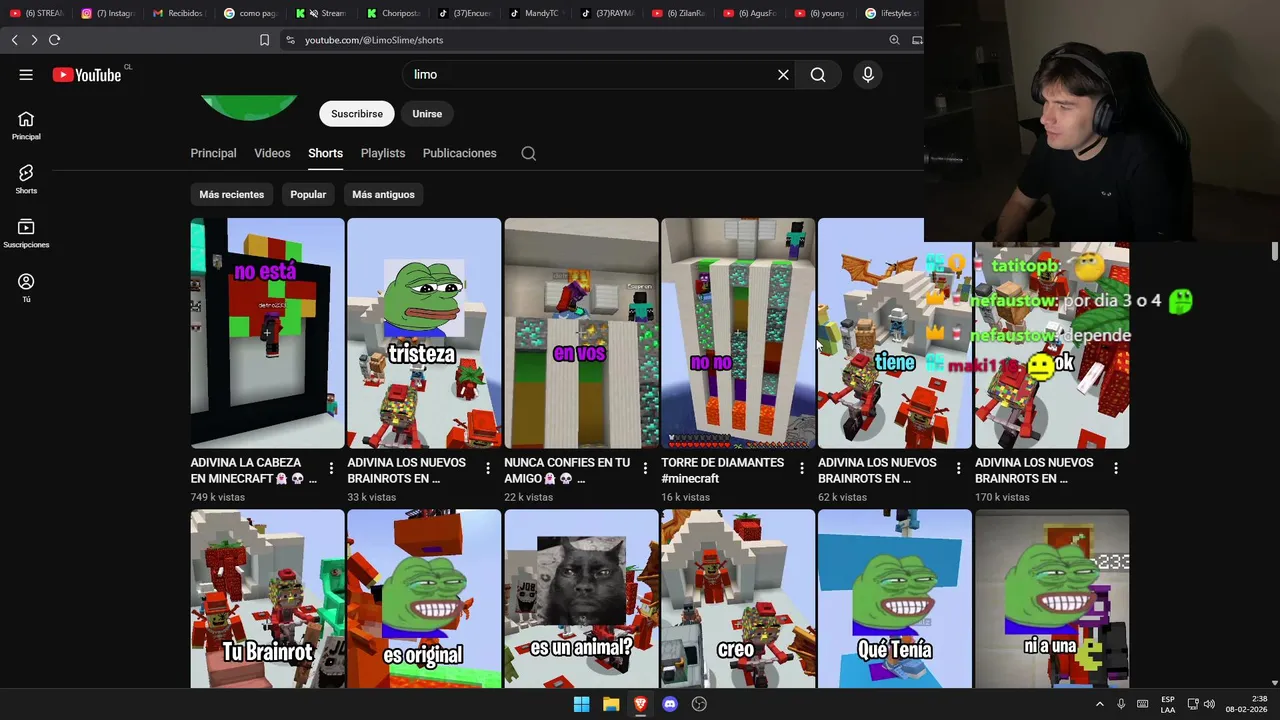Open the 'tristeza' Pepe short thumbnail
This screenshot has width=1280, height=720.
(x=424, y=333)
